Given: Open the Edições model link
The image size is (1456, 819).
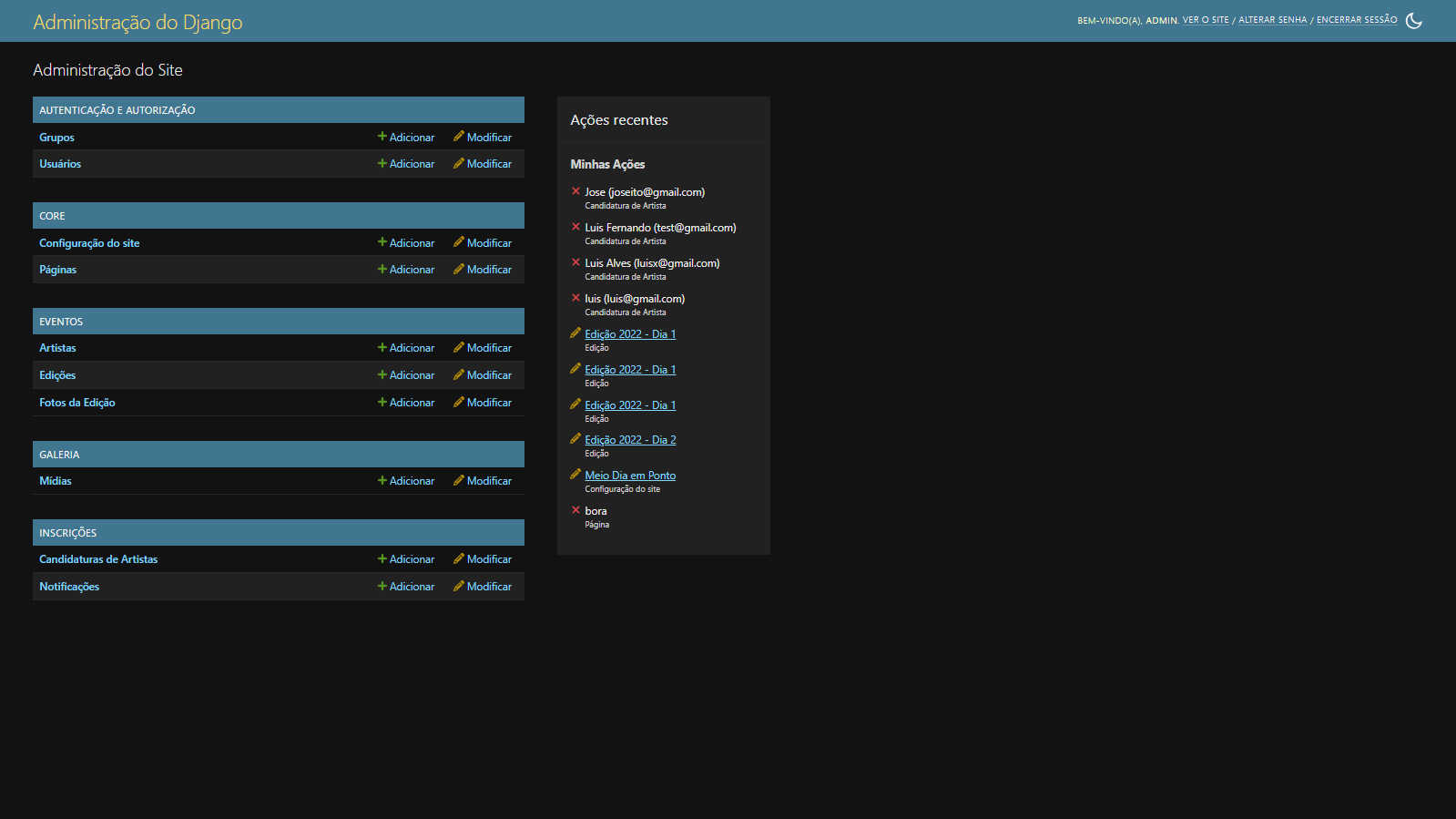Looking at the screenshot, I should click(x=57, y=375).
